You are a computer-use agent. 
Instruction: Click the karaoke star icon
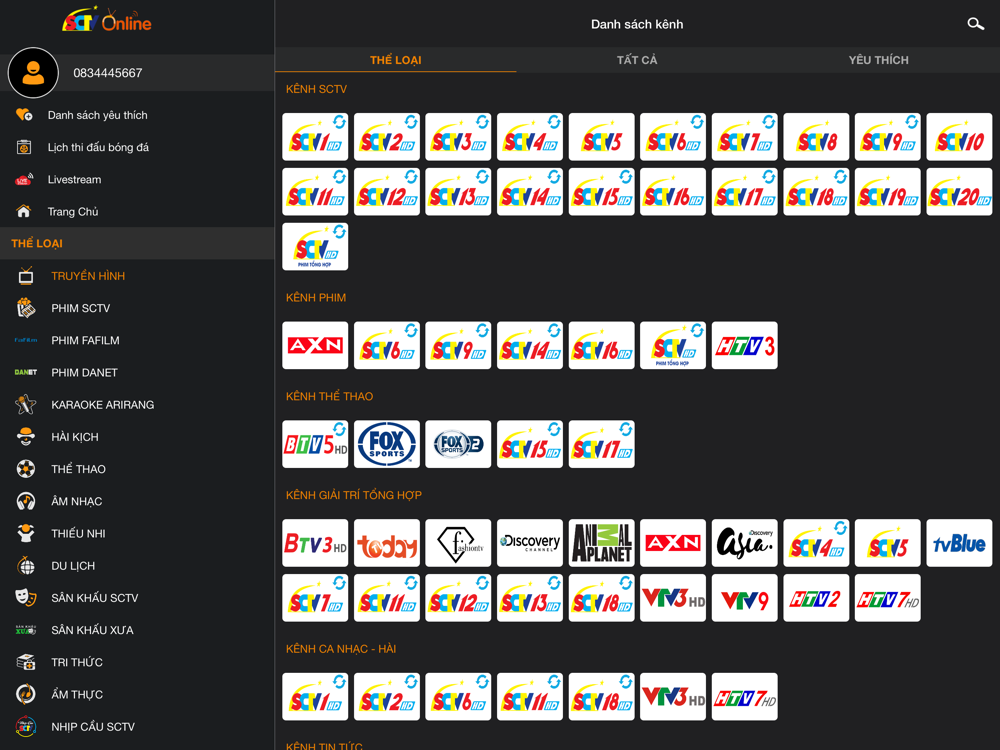pyautogui.click(x=26, y=404)
